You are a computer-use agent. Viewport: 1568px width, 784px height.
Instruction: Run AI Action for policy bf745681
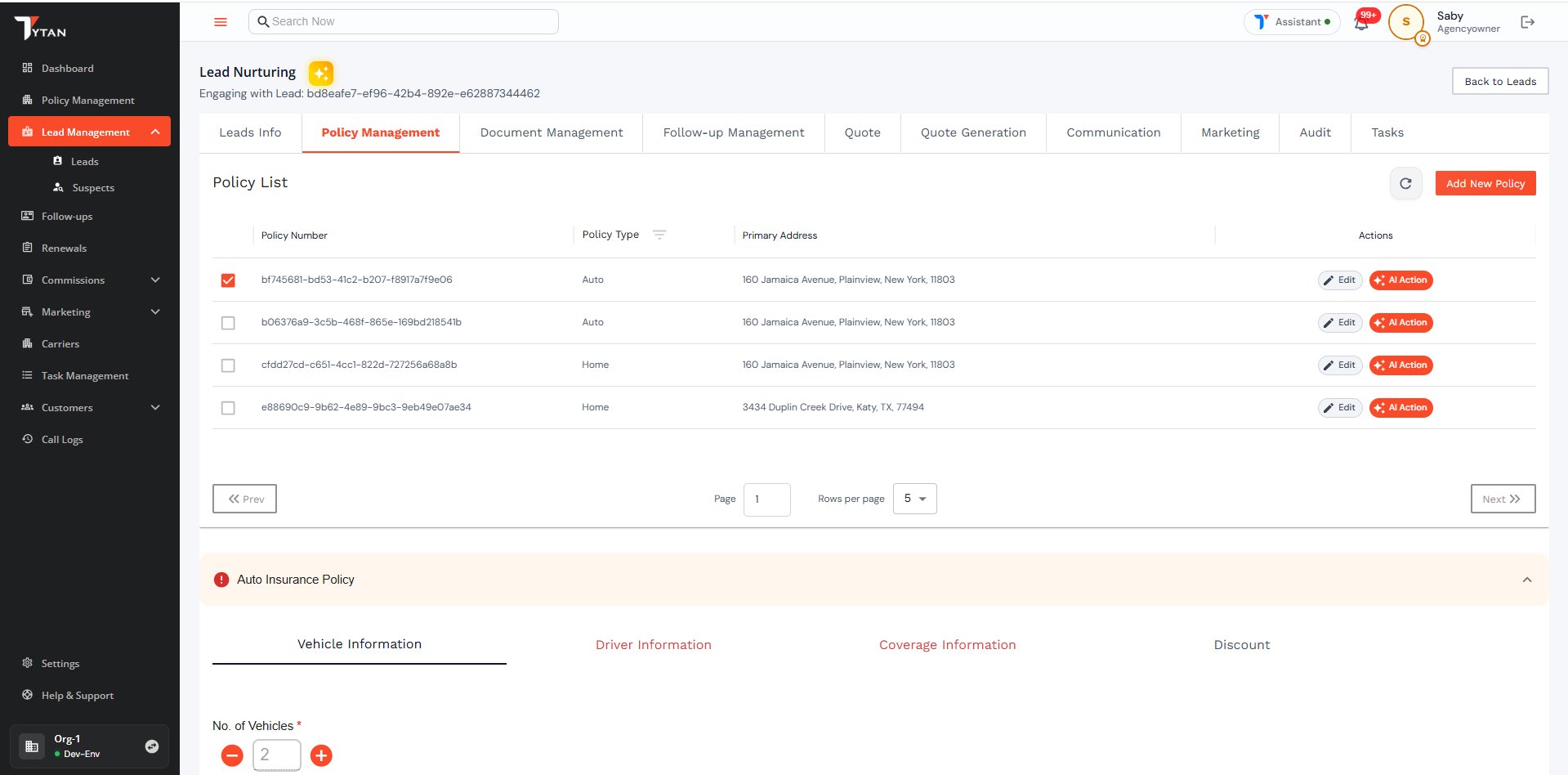1401,280
